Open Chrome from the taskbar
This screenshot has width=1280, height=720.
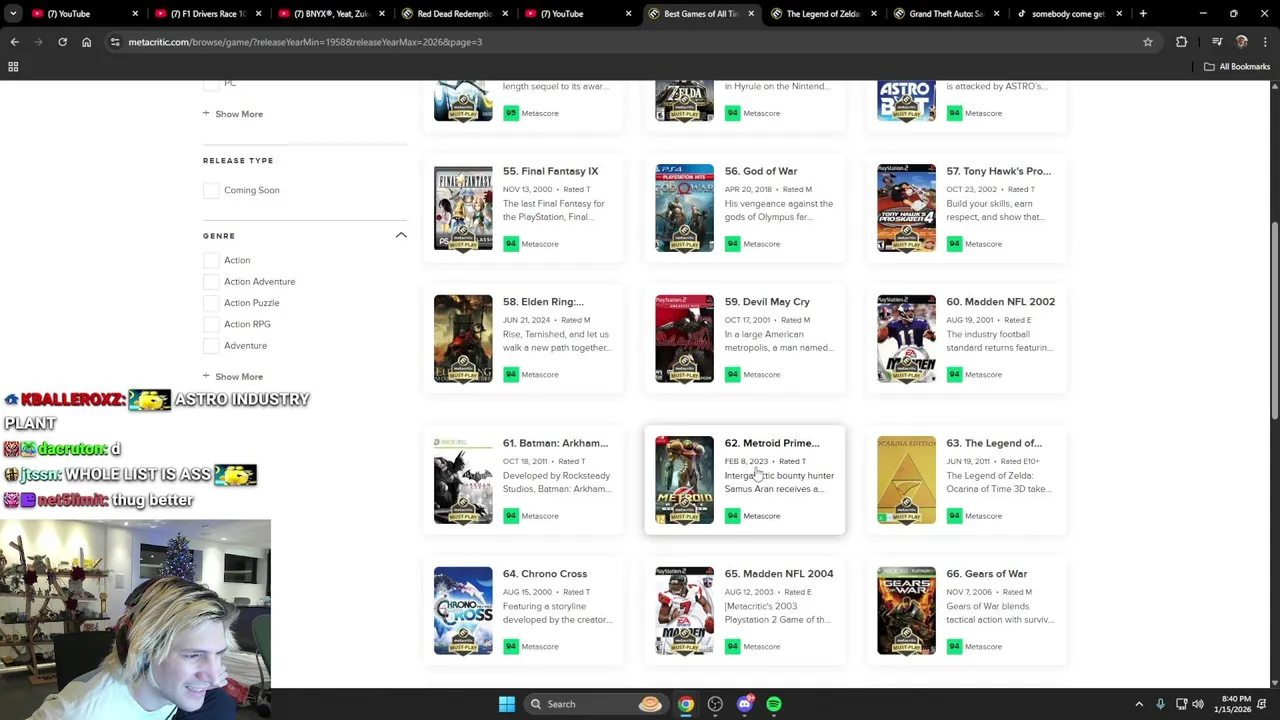[686, 704]
